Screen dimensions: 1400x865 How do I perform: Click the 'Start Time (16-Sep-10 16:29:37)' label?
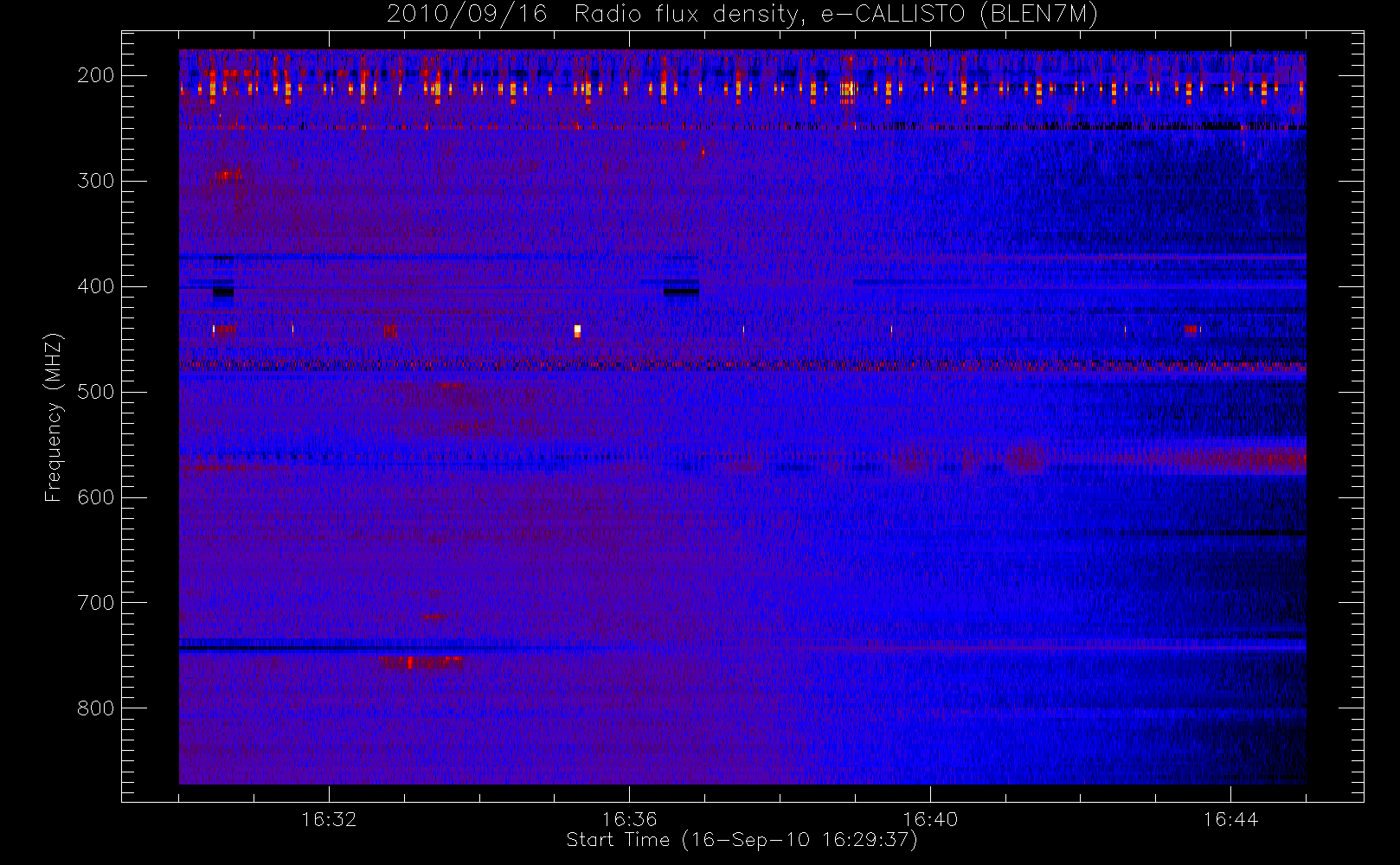(742, 840)
